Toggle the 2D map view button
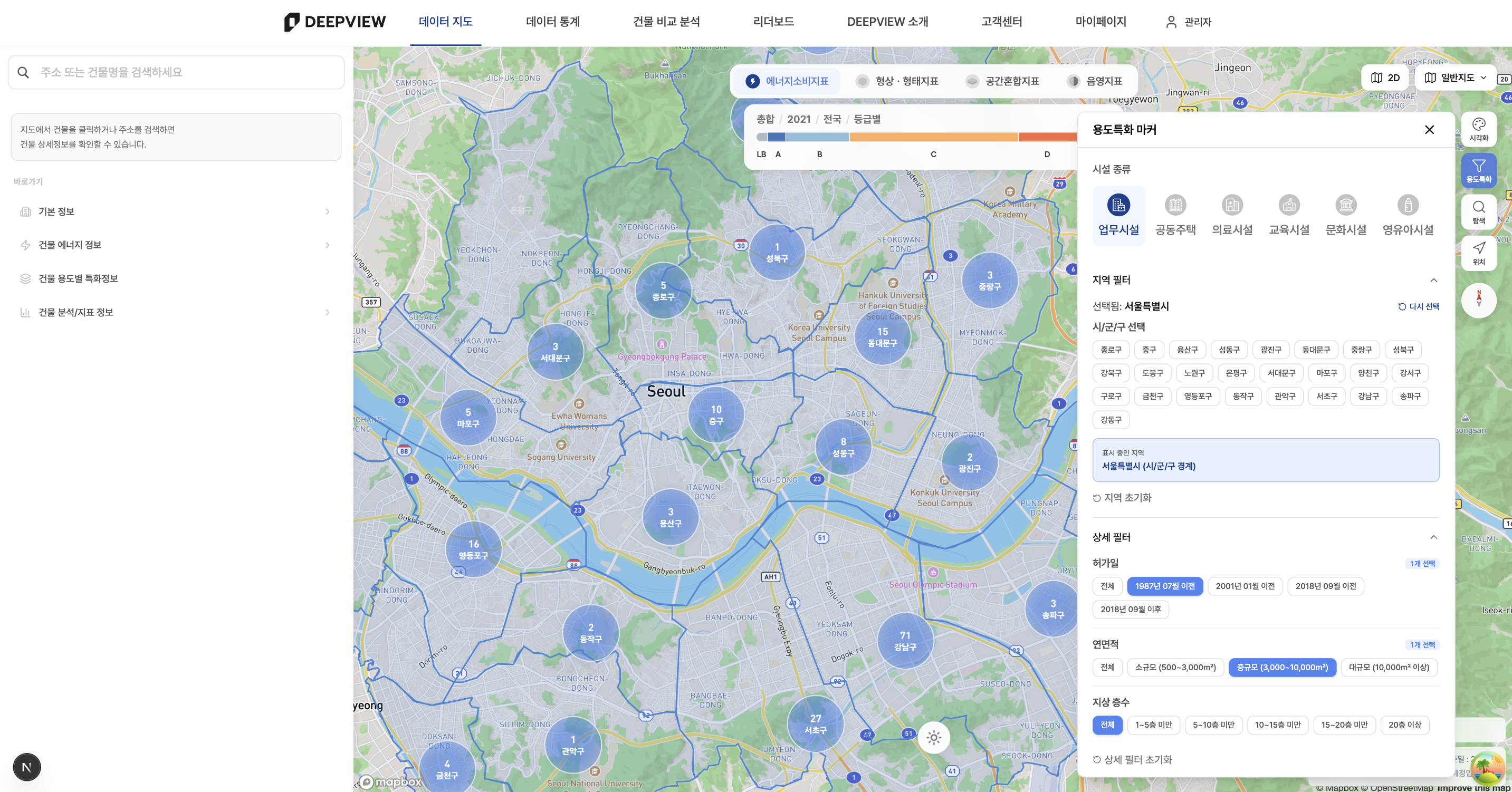Viewport: 1512px width, 792px height. tap(1385, 78)
